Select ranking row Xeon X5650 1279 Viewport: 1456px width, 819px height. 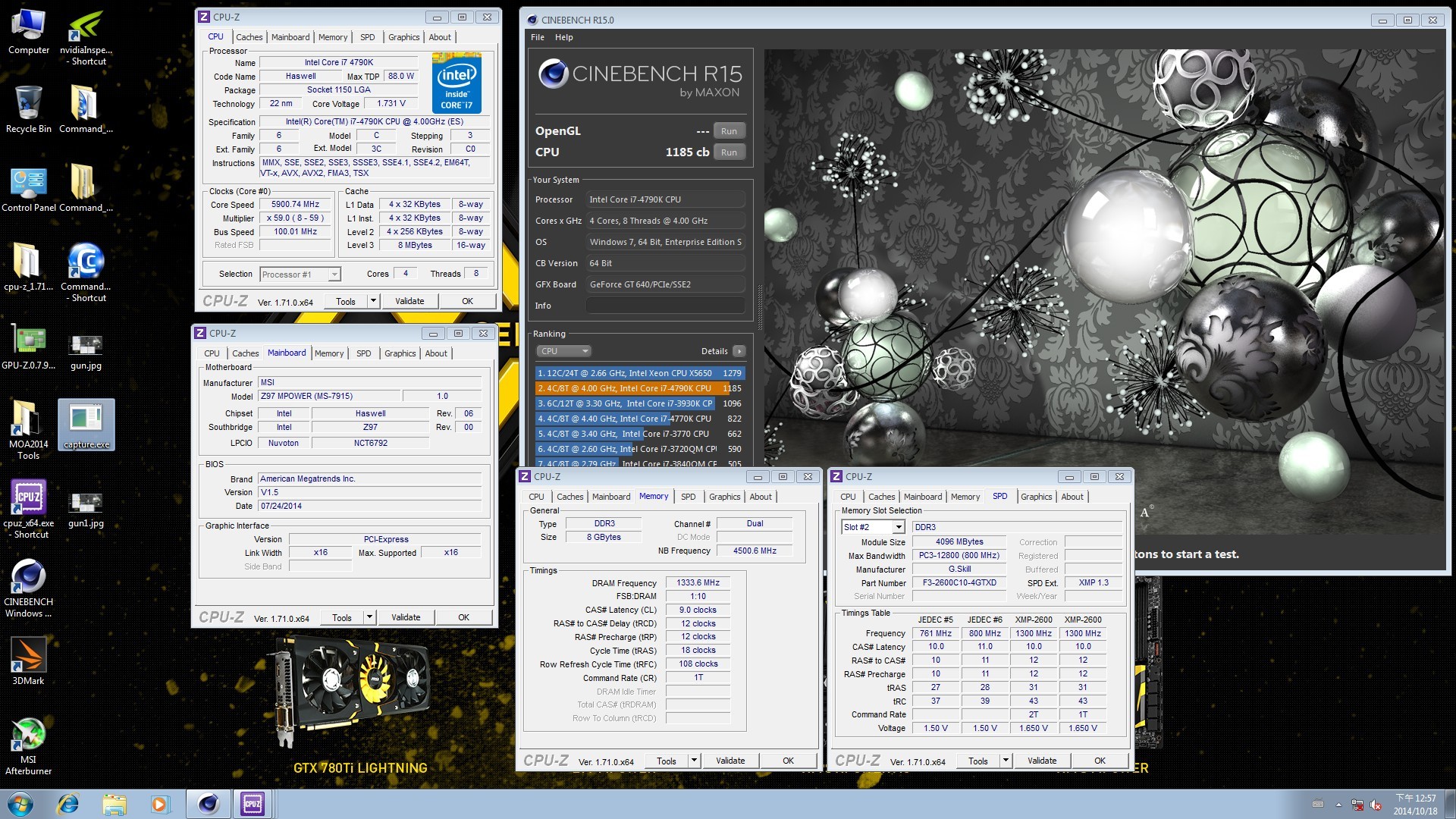pos(639,373)
